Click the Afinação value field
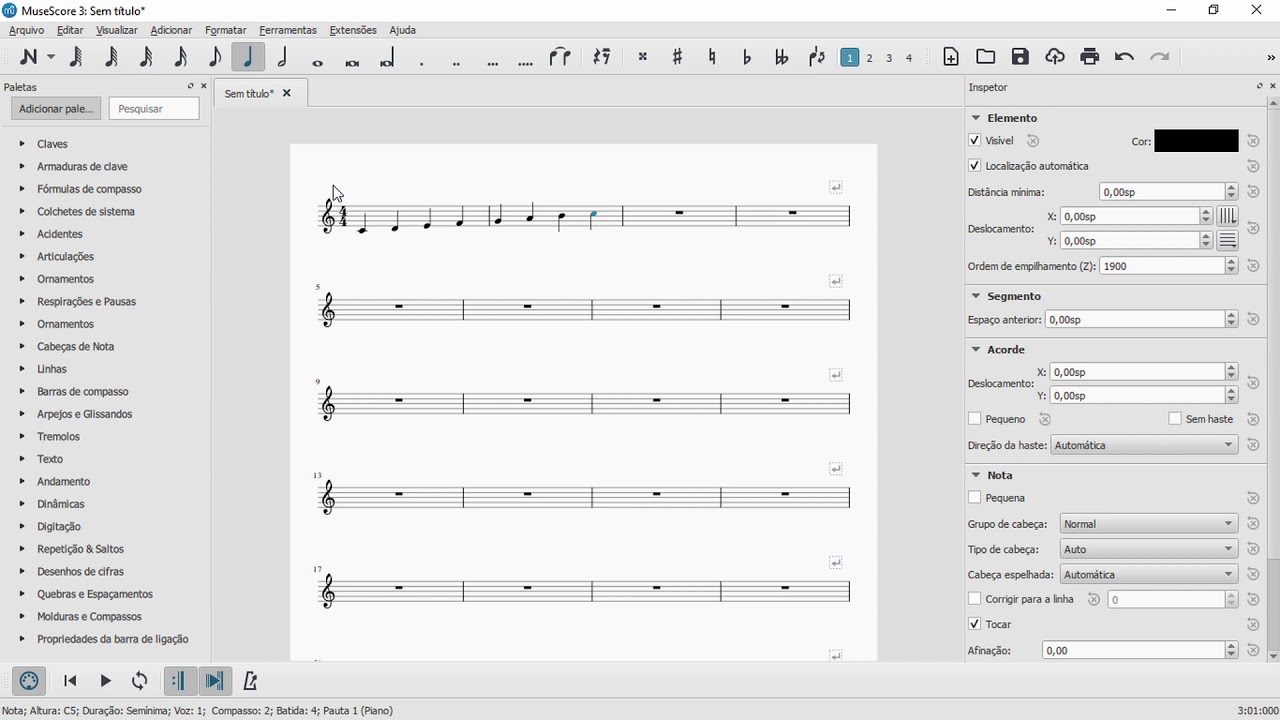 point(1133,650)
